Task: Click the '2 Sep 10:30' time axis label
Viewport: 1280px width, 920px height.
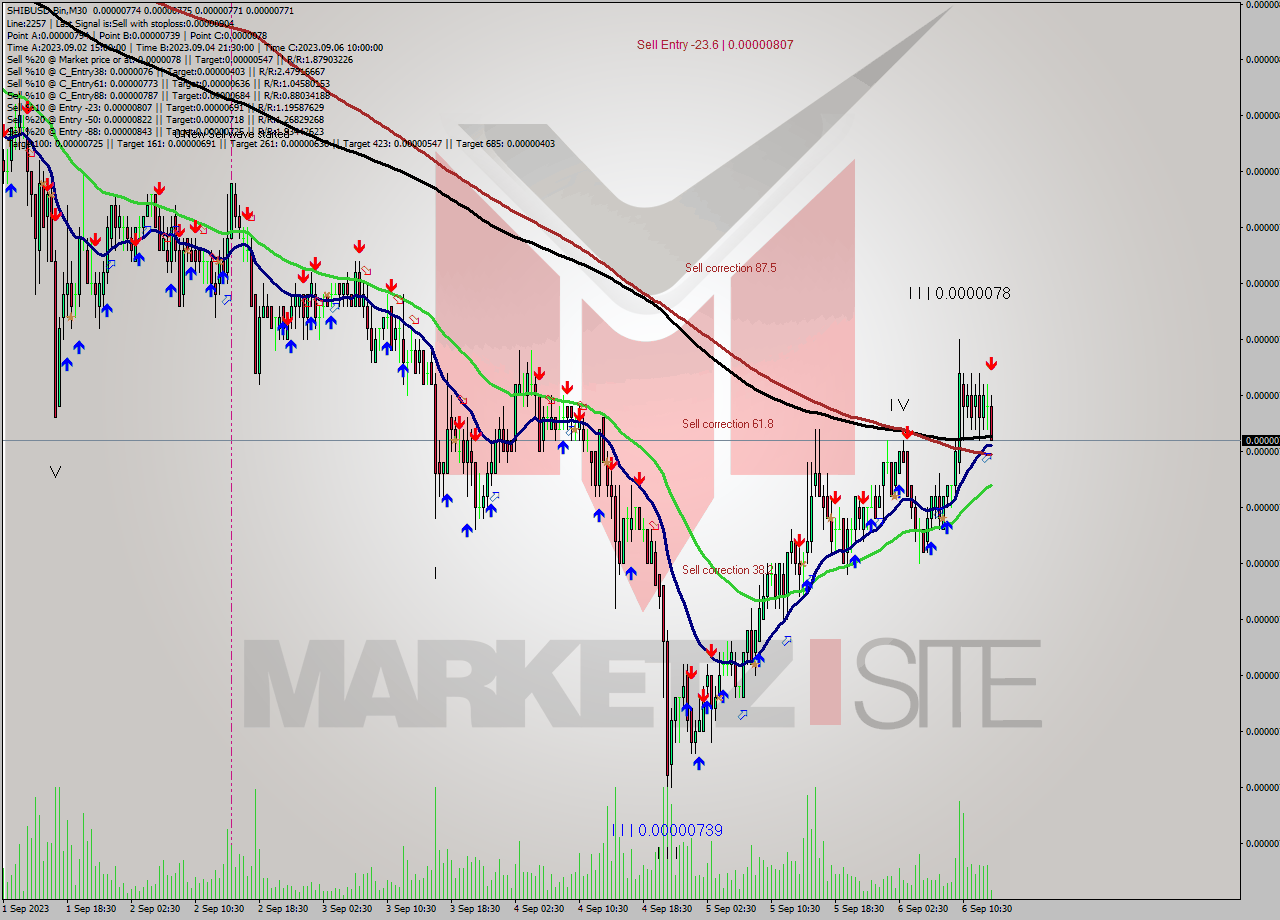Action: tap(218, 908)
